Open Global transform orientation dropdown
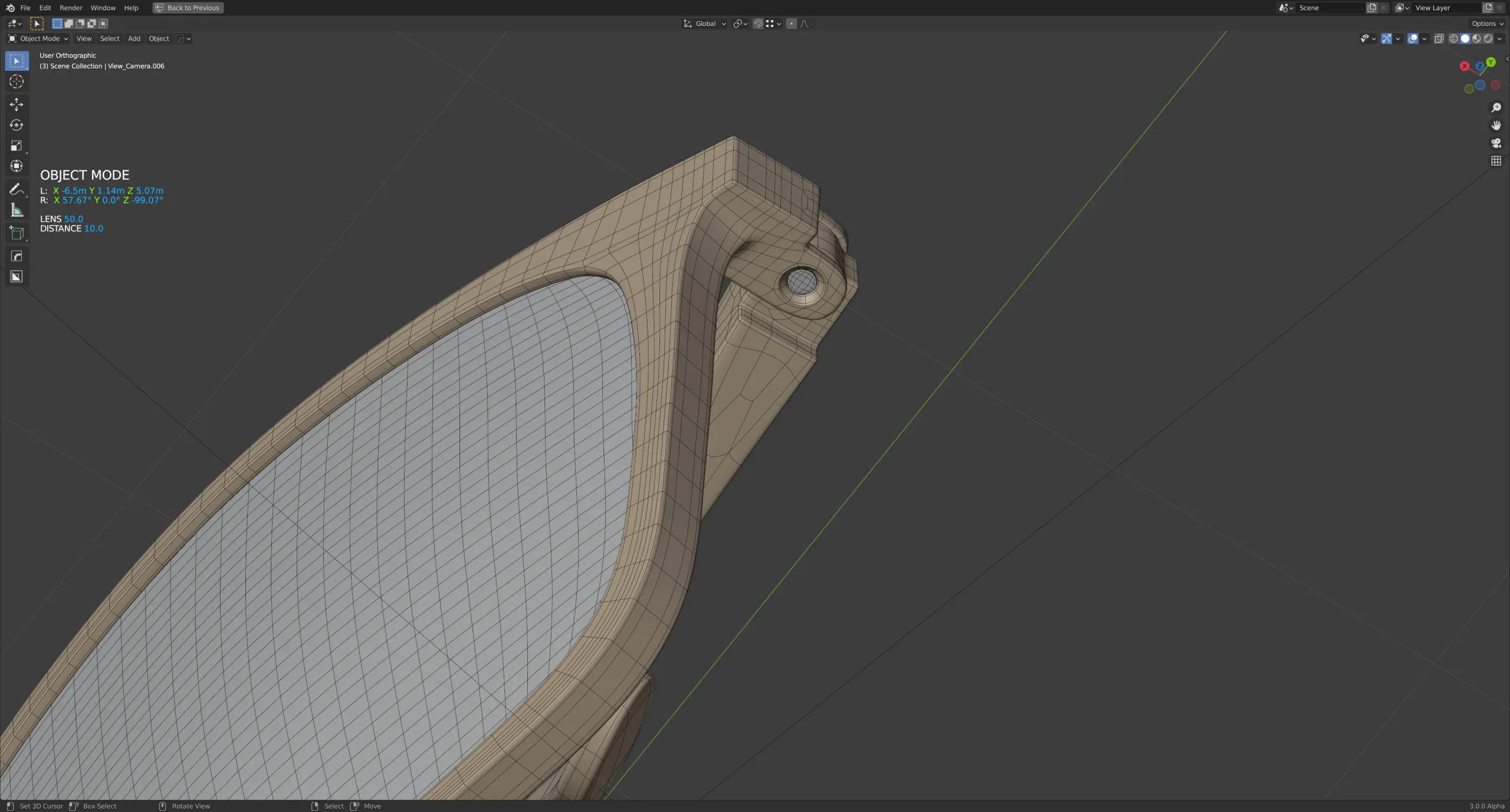 coord(705,24)
